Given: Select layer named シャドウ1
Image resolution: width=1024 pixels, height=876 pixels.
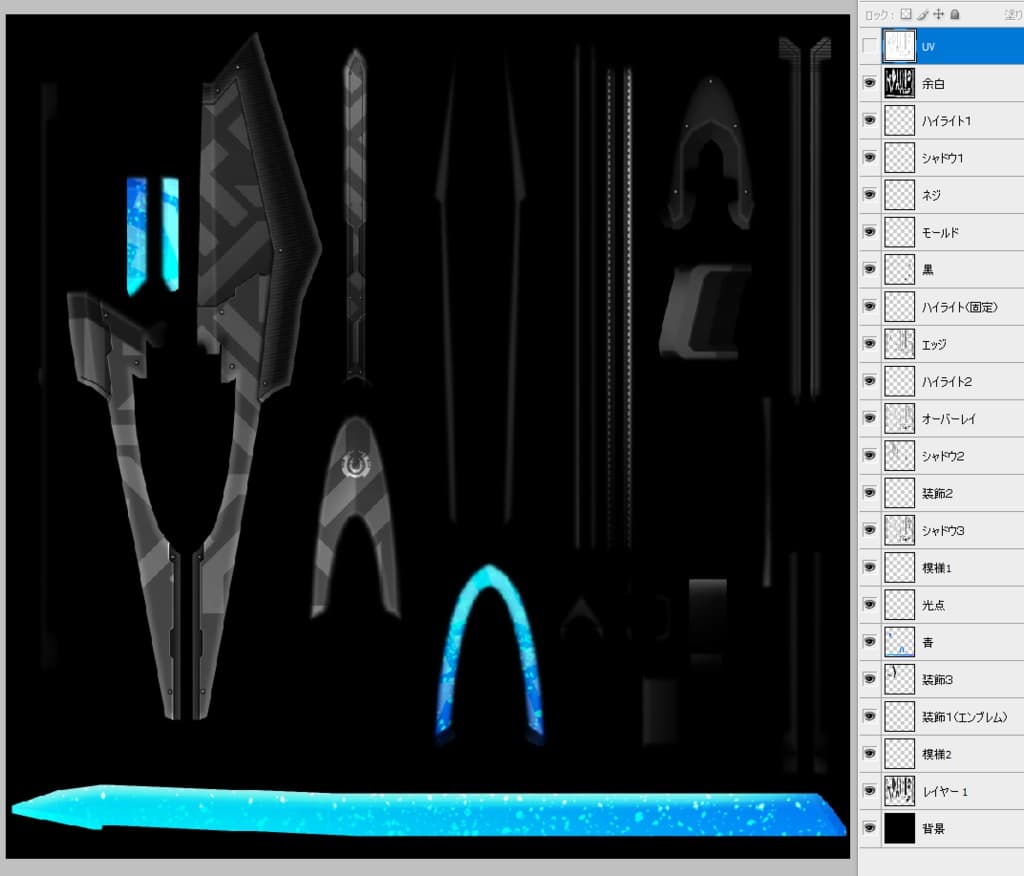Looking at the screenshot, I should [942, 158].
